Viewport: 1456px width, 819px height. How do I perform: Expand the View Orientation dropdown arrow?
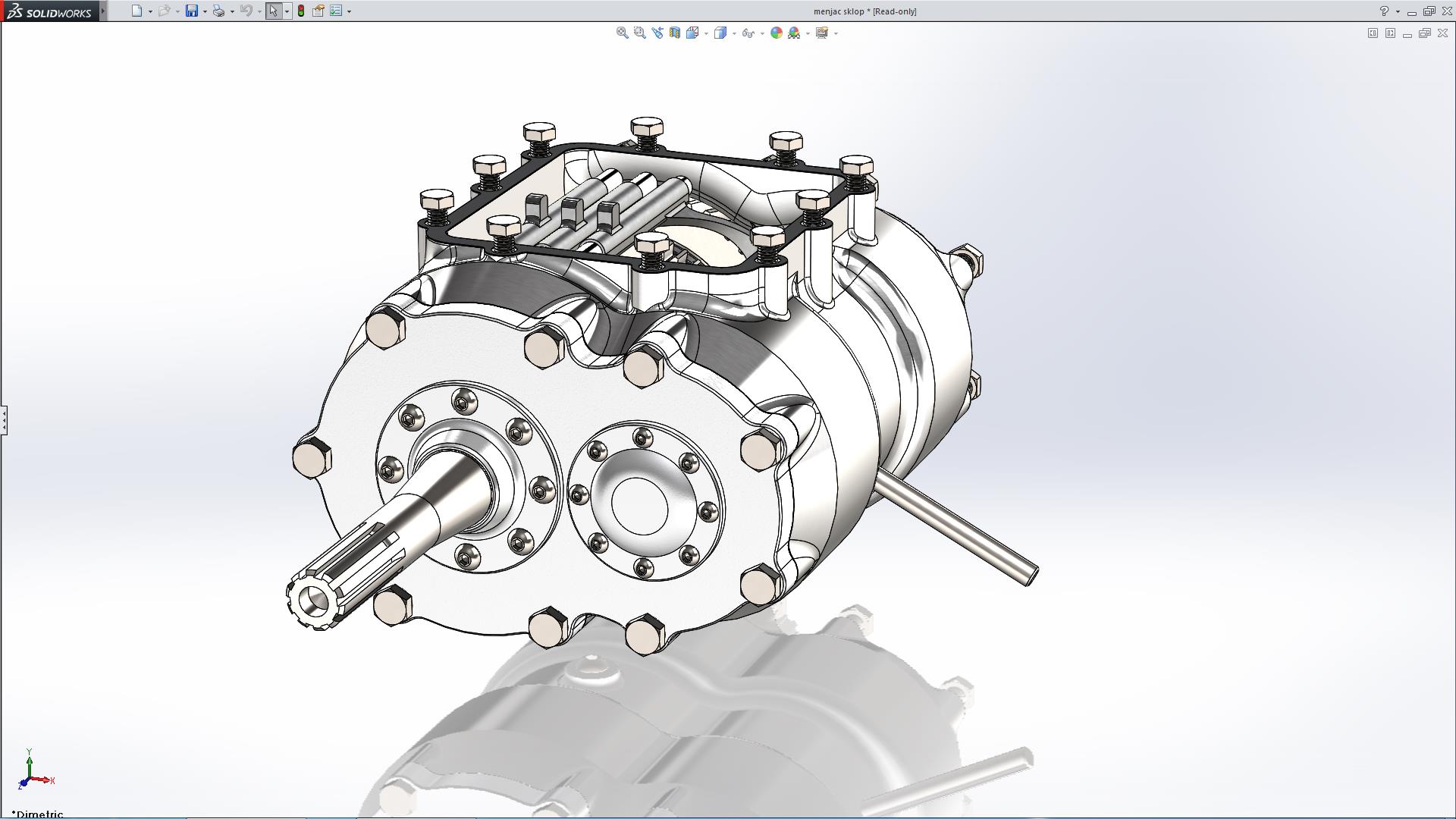click(706, 33)
